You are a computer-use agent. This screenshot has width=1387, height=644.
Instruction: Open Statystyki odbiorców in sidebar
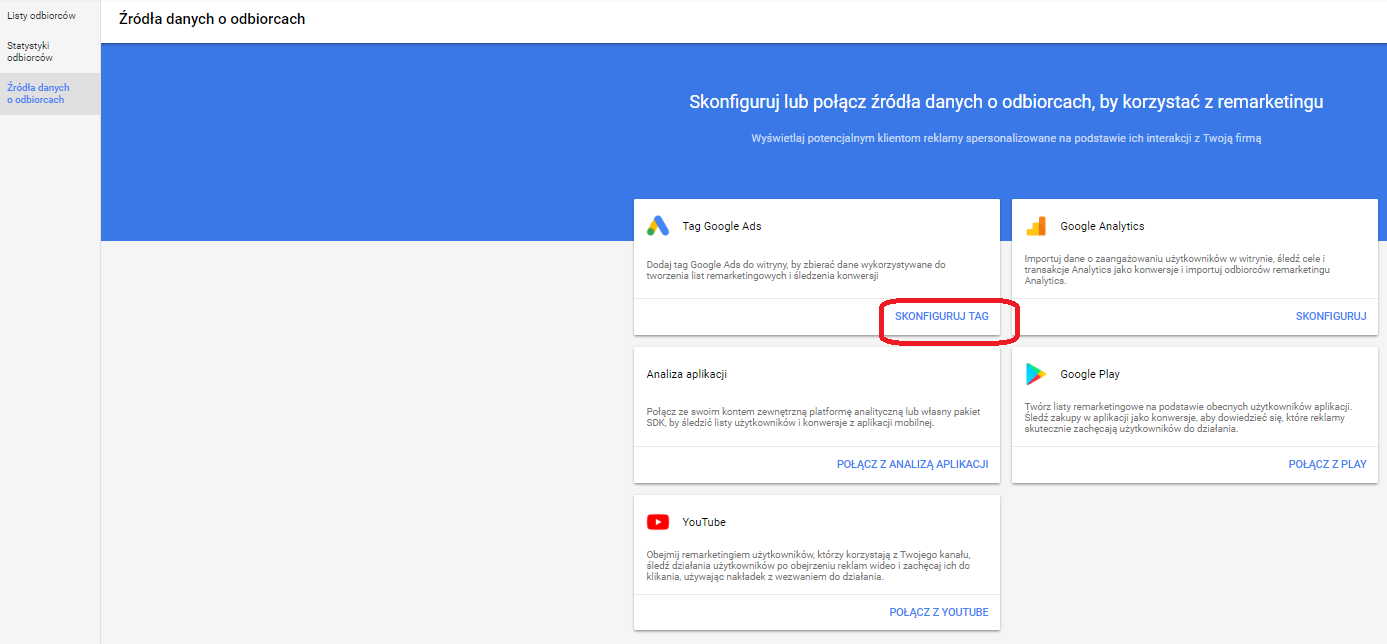coord(30,52)
